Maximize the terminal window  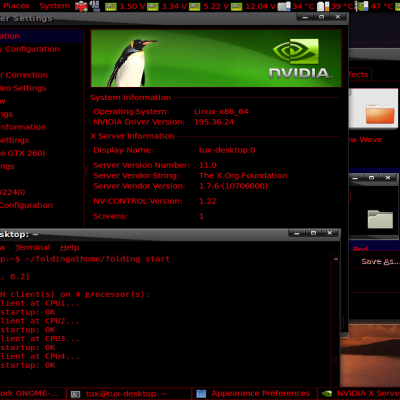(313, 233)
